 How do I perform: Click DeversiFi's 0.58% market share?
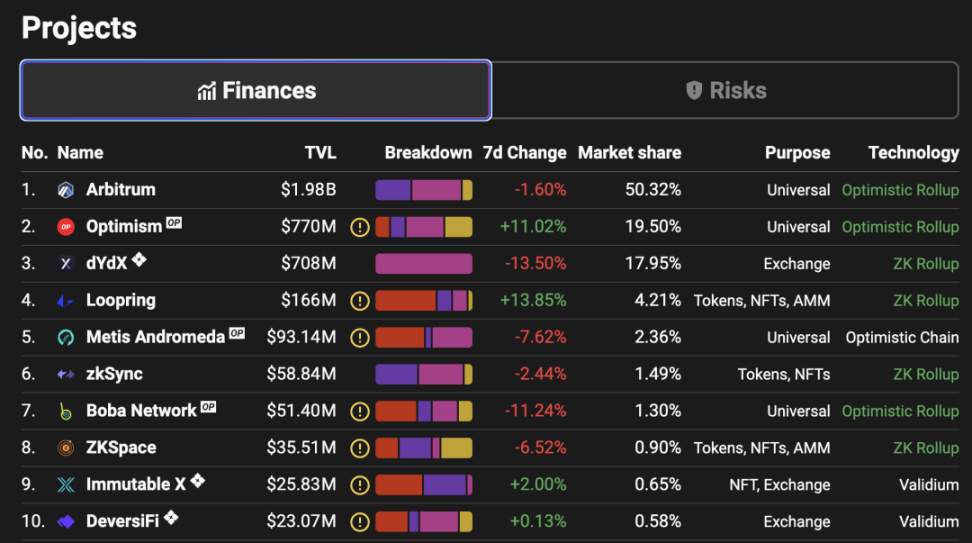click(658, 521)
